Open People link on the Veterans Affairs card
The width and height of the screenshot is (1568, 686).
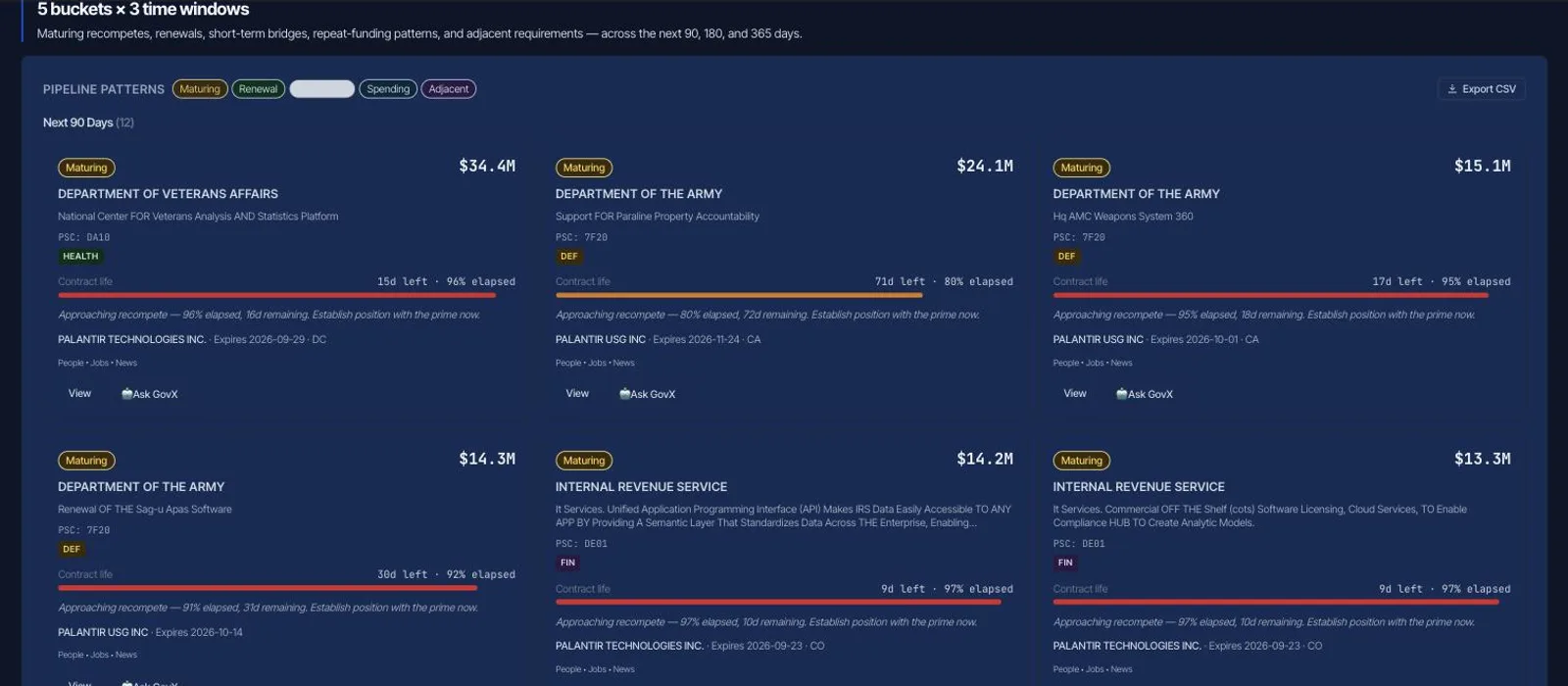click(71, 363)
